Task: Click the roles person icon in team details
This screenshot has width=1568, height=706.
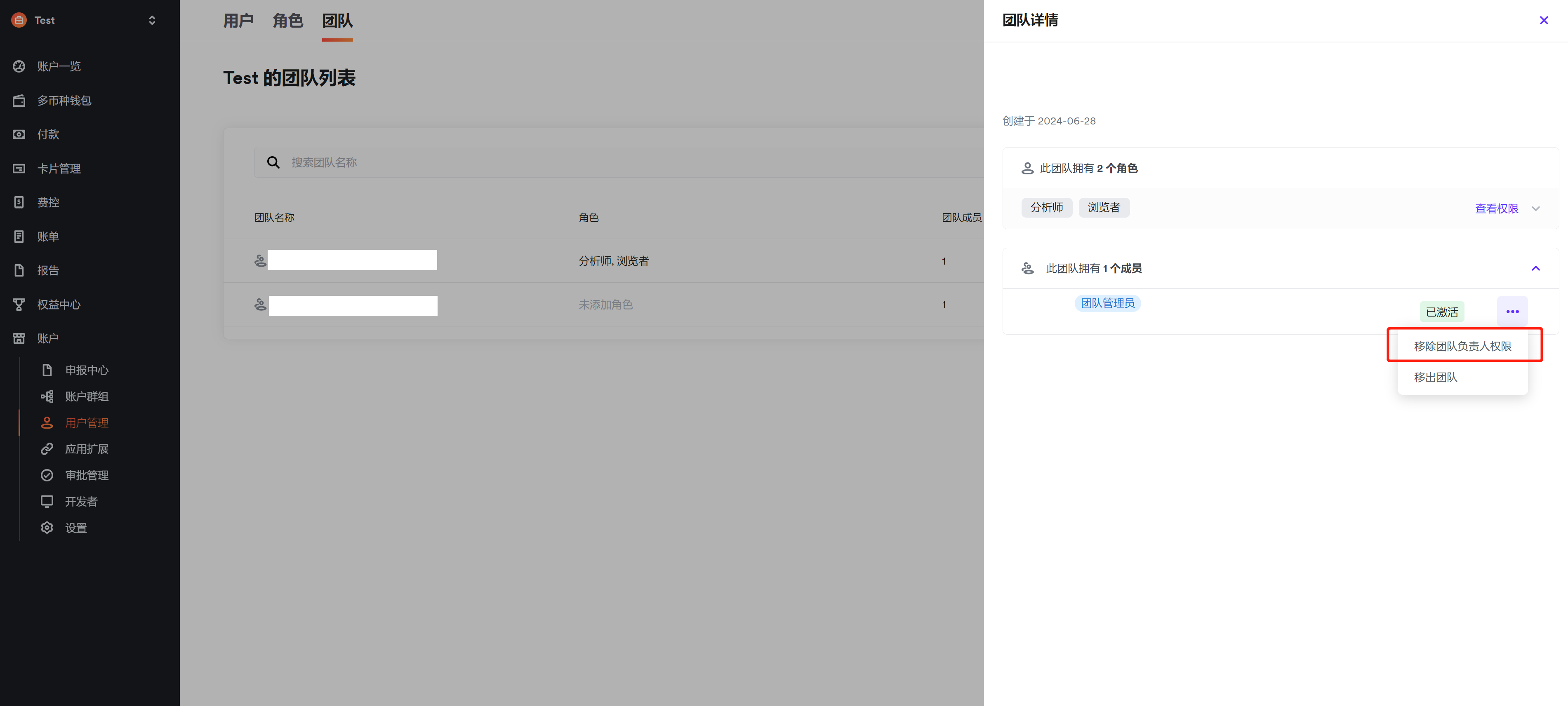Action: click(x=1027, y=169)
